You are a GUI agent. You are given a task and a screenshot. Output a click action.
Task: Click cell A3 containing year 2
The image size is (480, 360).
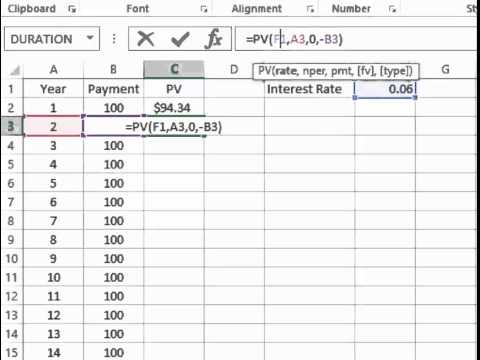point(53,126)
